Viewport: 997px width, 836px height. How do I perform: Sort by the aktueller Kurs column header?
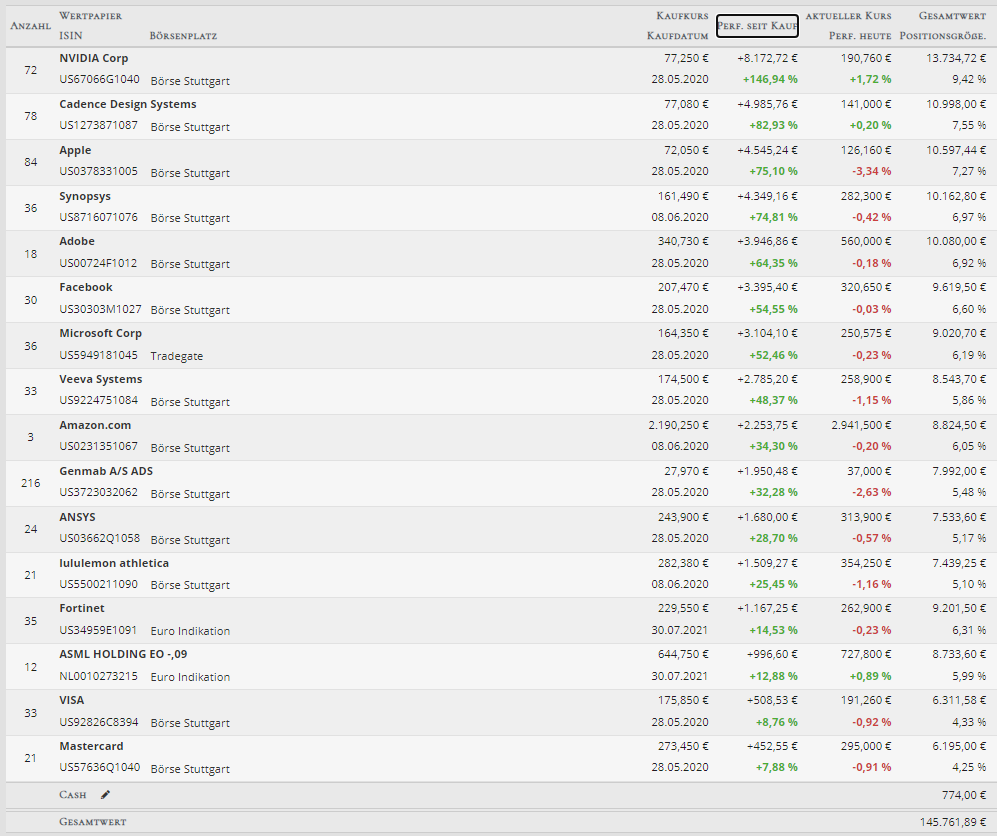848,15
